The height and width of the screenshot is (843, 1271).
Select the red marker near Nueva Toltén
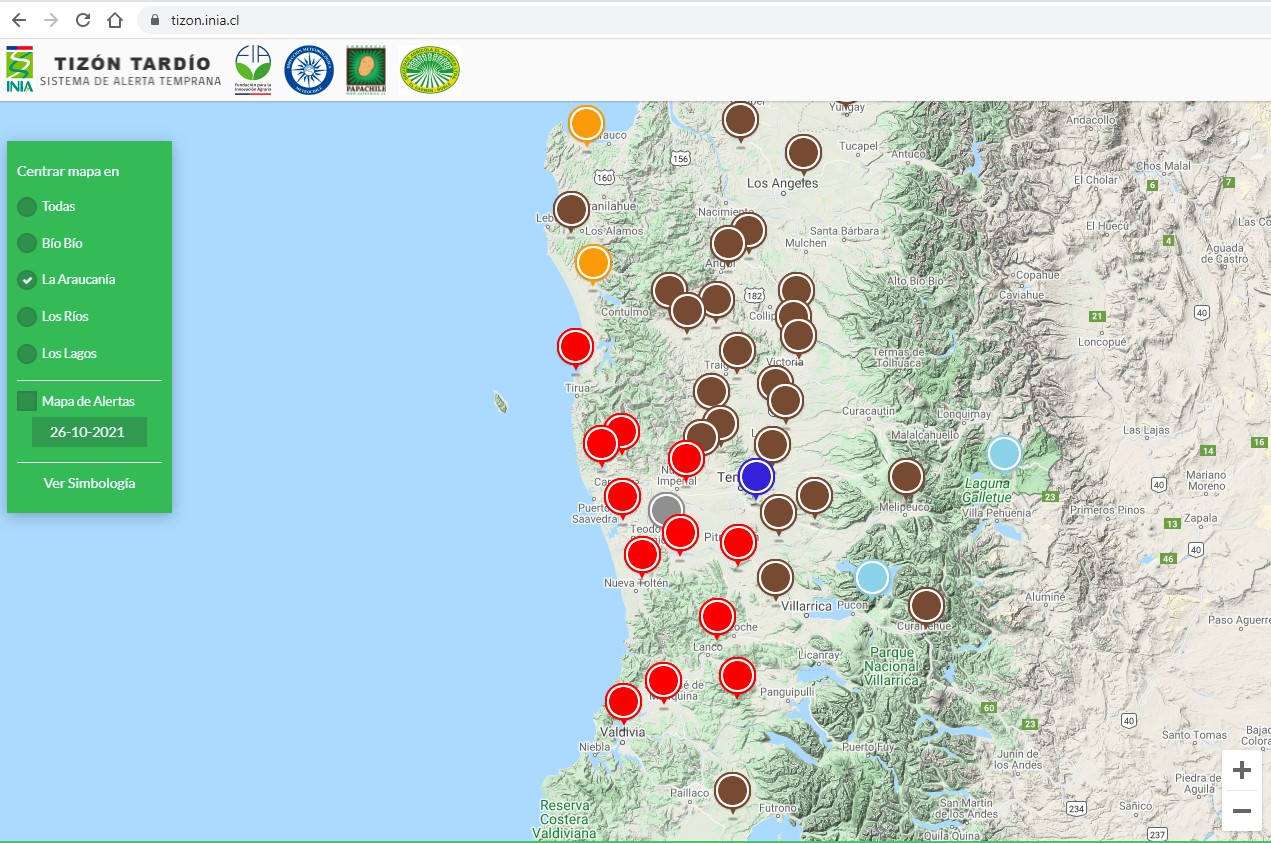pos(642,554)
